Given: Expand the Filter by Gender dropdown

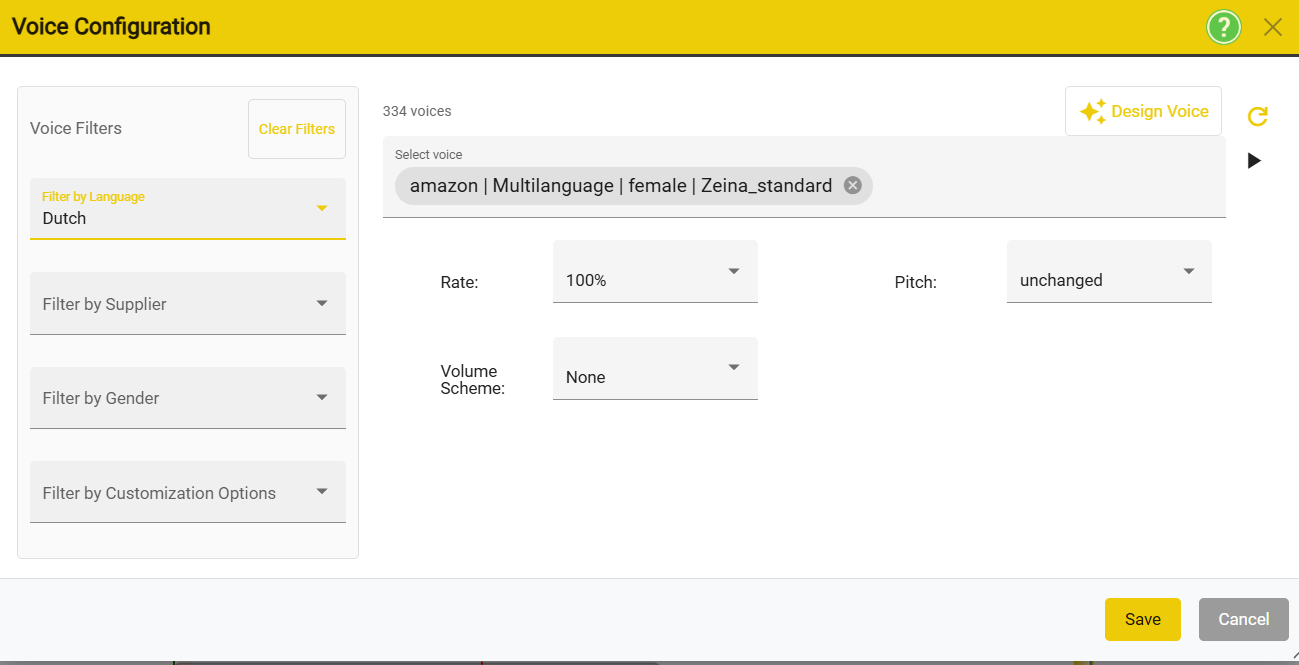Looking at the screenshot, I should pos(188,398).
